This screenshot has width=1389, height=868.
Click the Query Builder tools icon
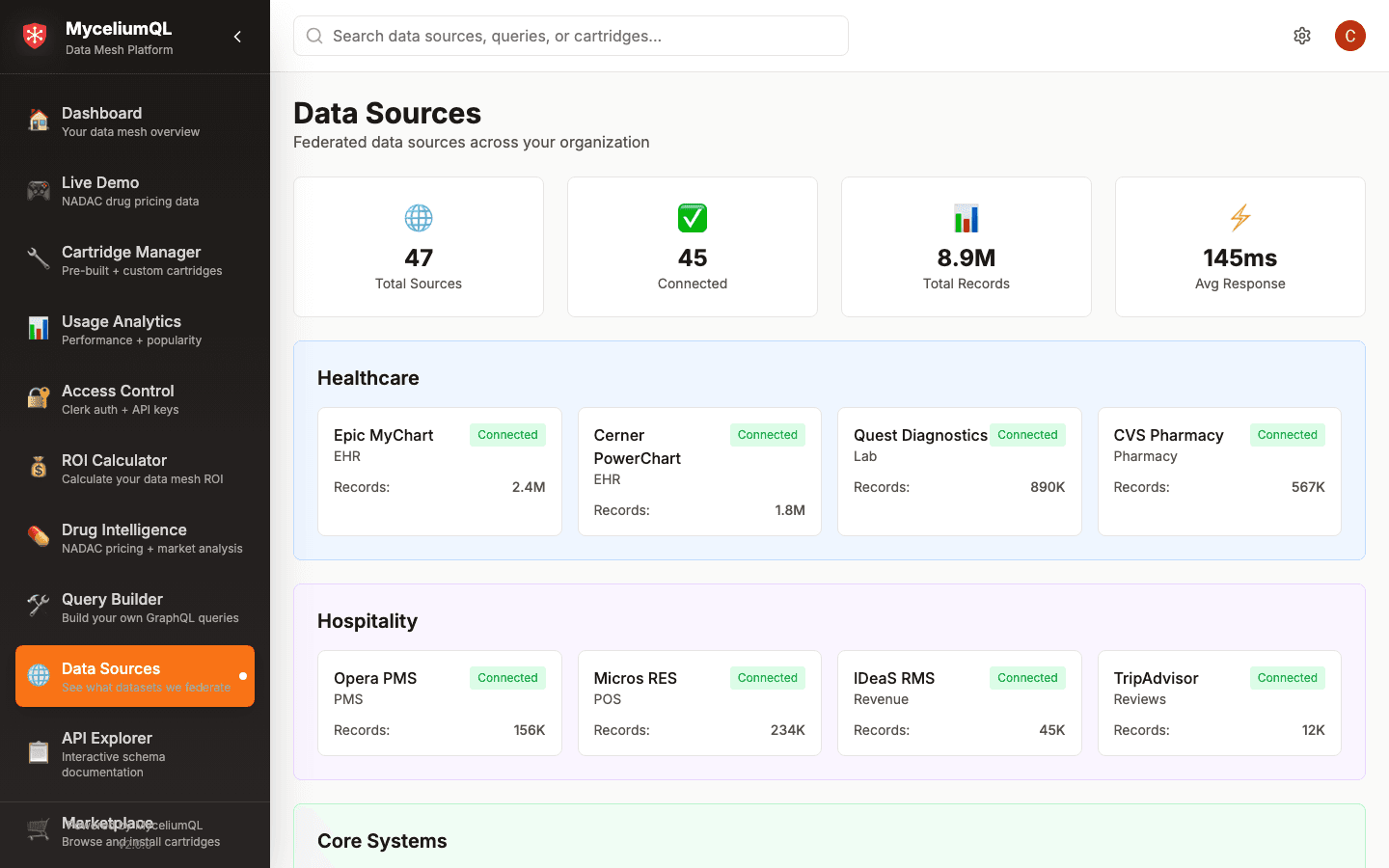39,607
